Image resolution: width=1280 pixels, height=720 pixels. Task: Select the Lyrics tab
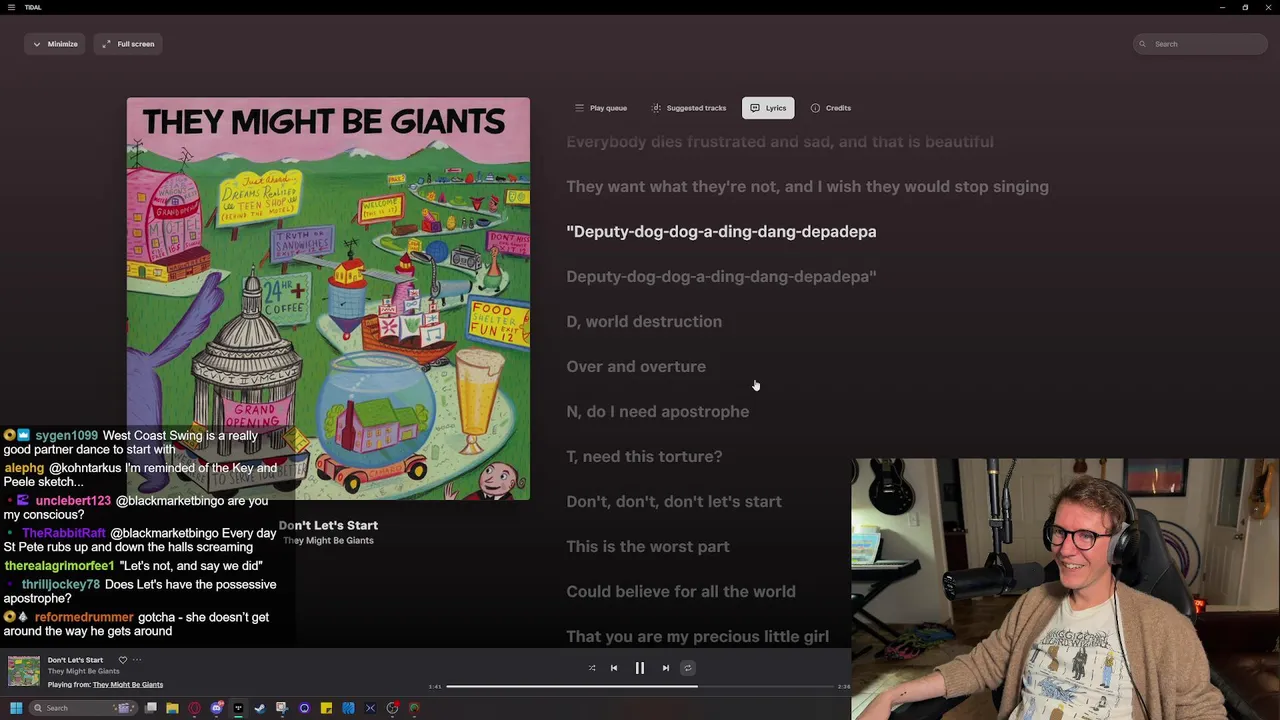[768, 108]
